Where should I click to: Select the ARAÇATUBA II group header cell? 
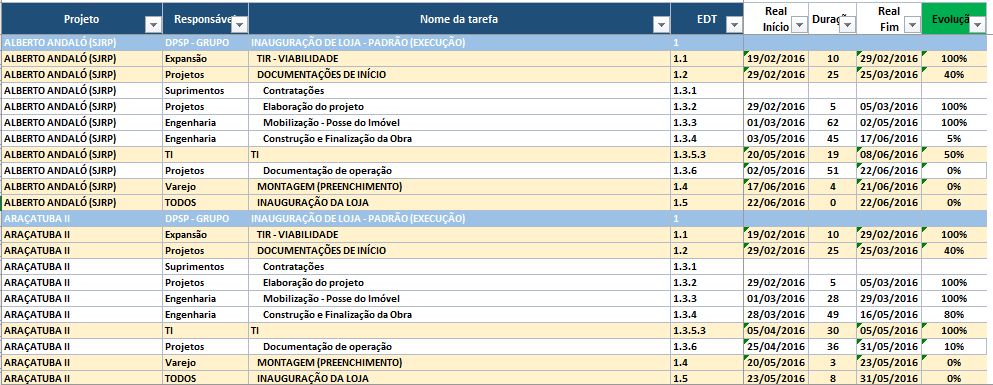point(81,218)
